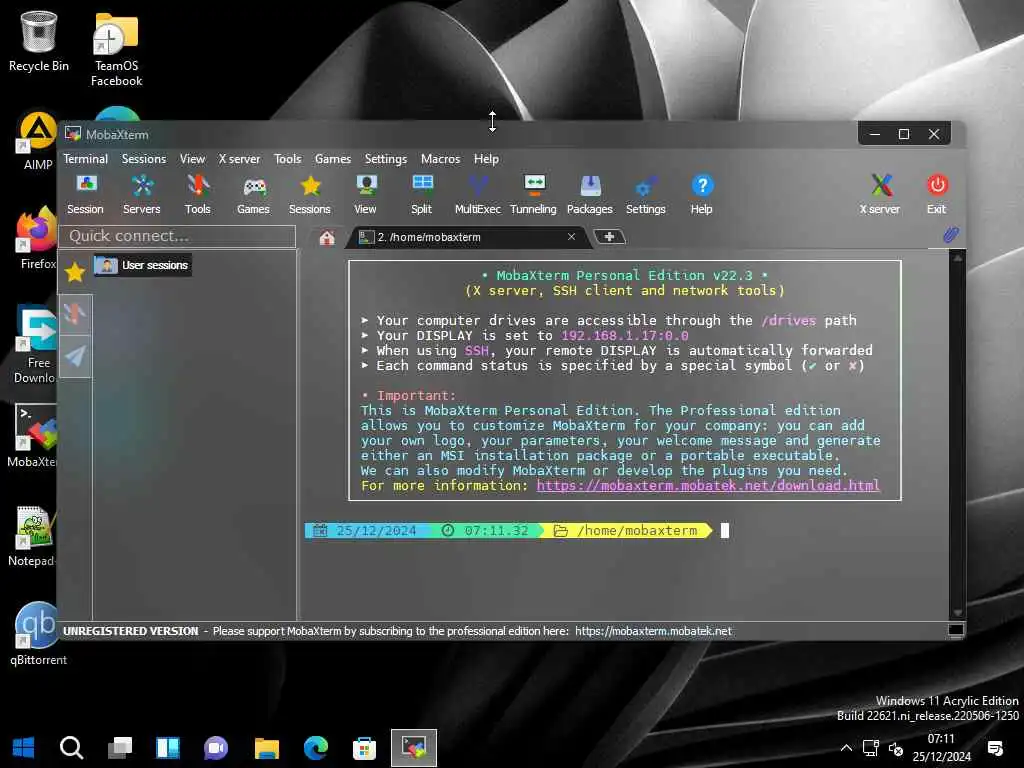Open the View toolbar icon

[x=366, y=195]
